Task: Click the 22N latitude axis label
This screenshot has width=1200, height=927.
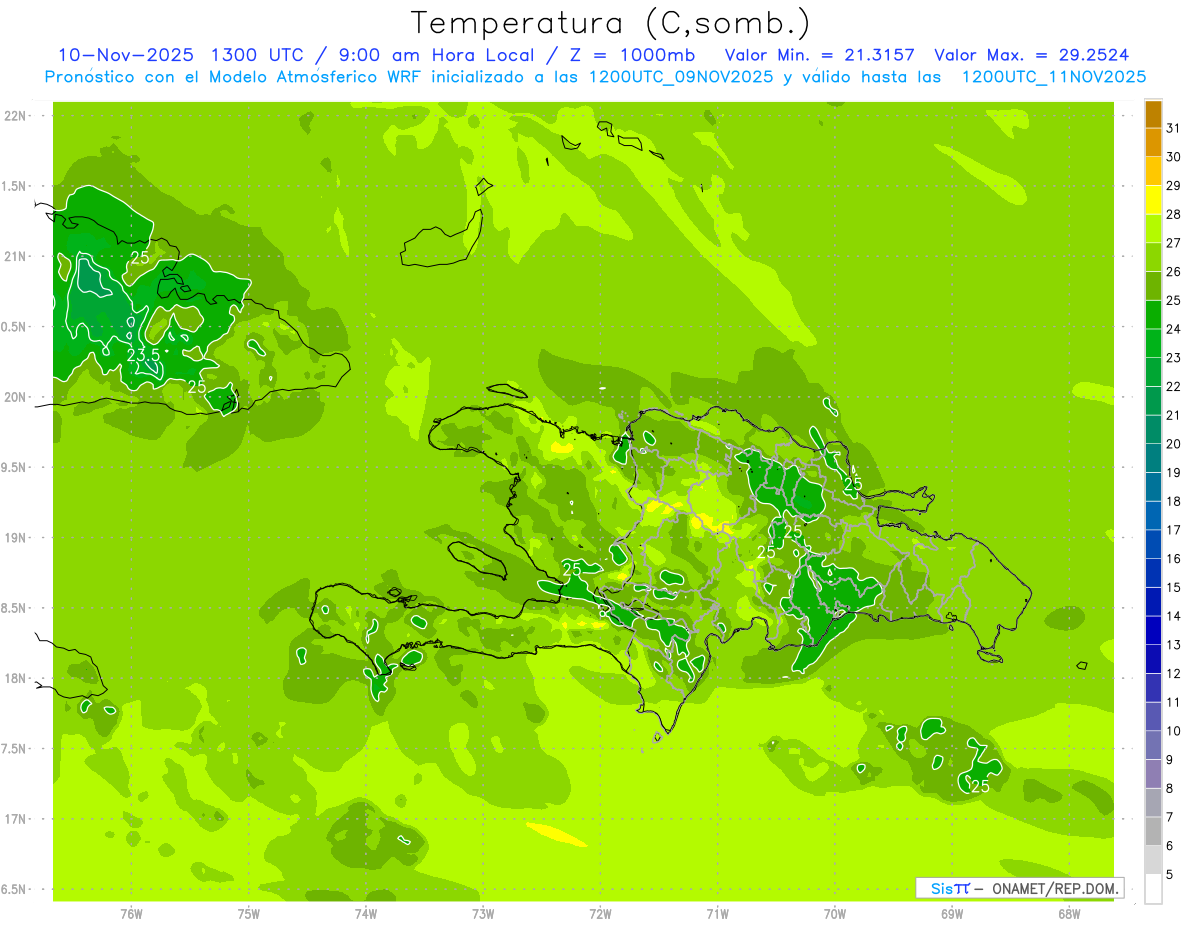Action: (17, 116)
